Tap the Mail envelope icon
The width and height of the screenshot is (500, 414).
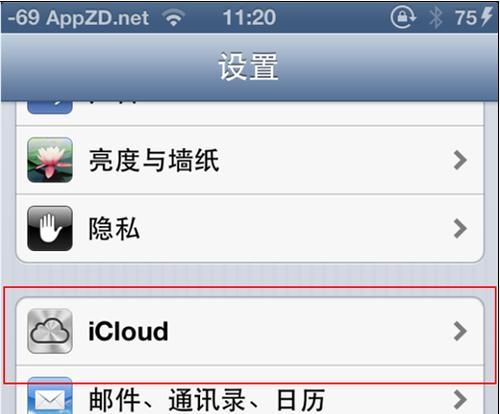click(50, 396)
